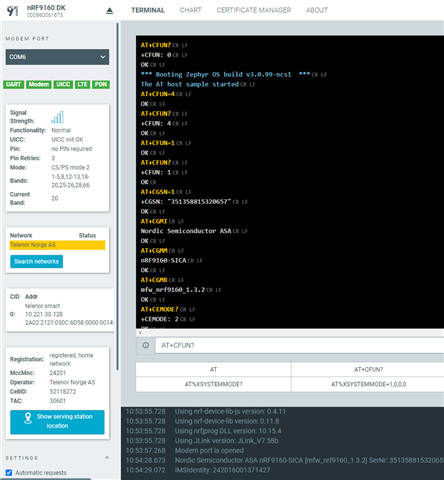444x480 pixels.
Task: Click the green UART status indicator
Action: (x=14, y=84)
